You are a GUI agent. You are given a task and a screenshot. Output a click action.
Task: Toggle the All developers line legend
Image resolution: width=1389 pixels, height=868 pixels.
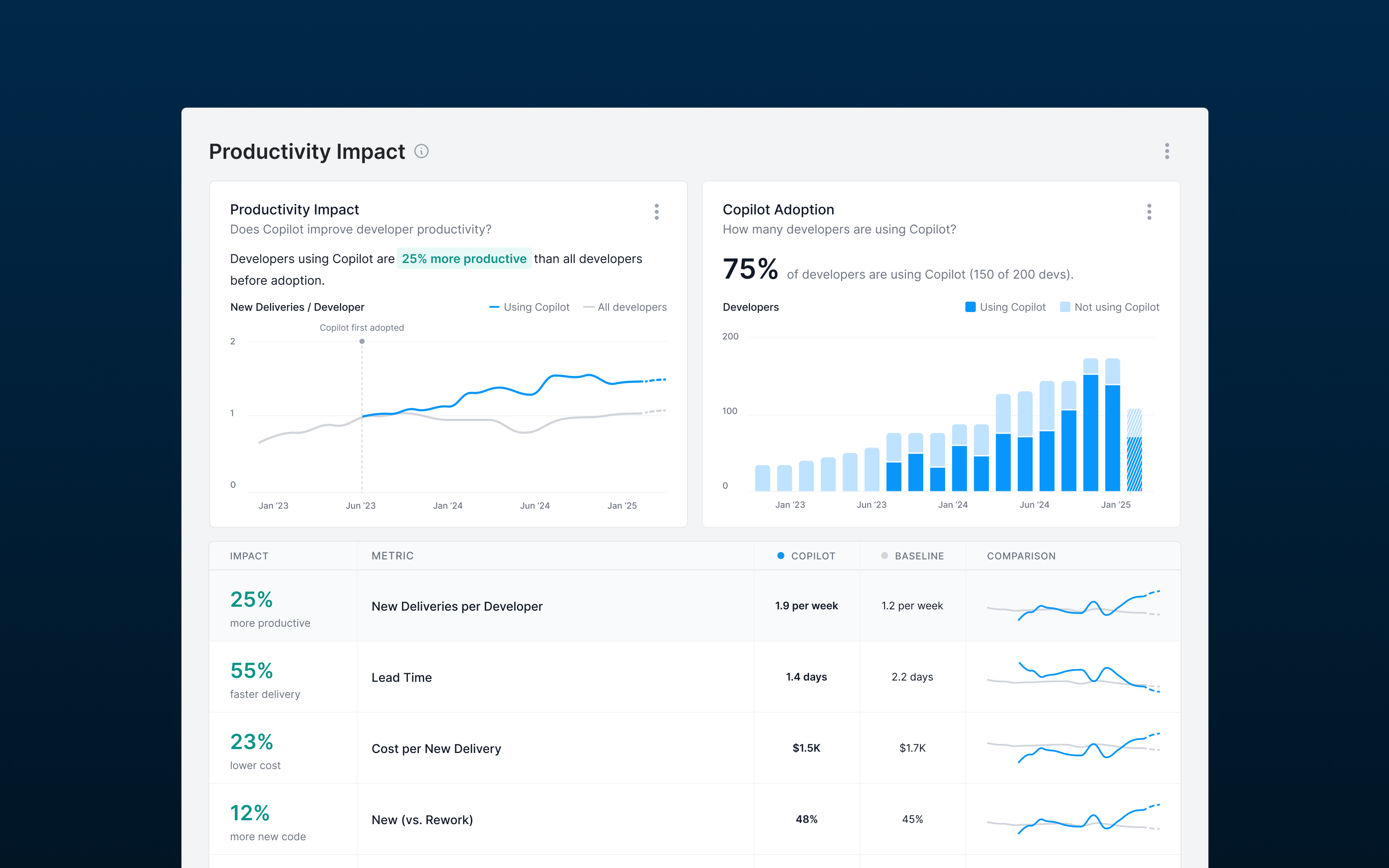625,307
